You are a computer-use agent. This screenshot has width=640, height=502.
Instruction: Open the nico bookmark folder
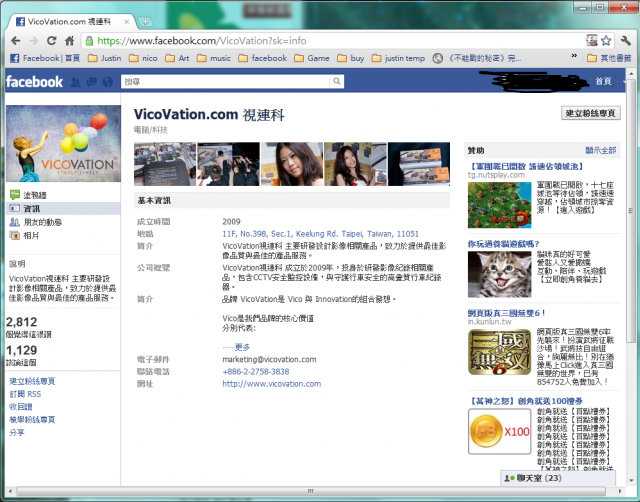click(143, 58)
